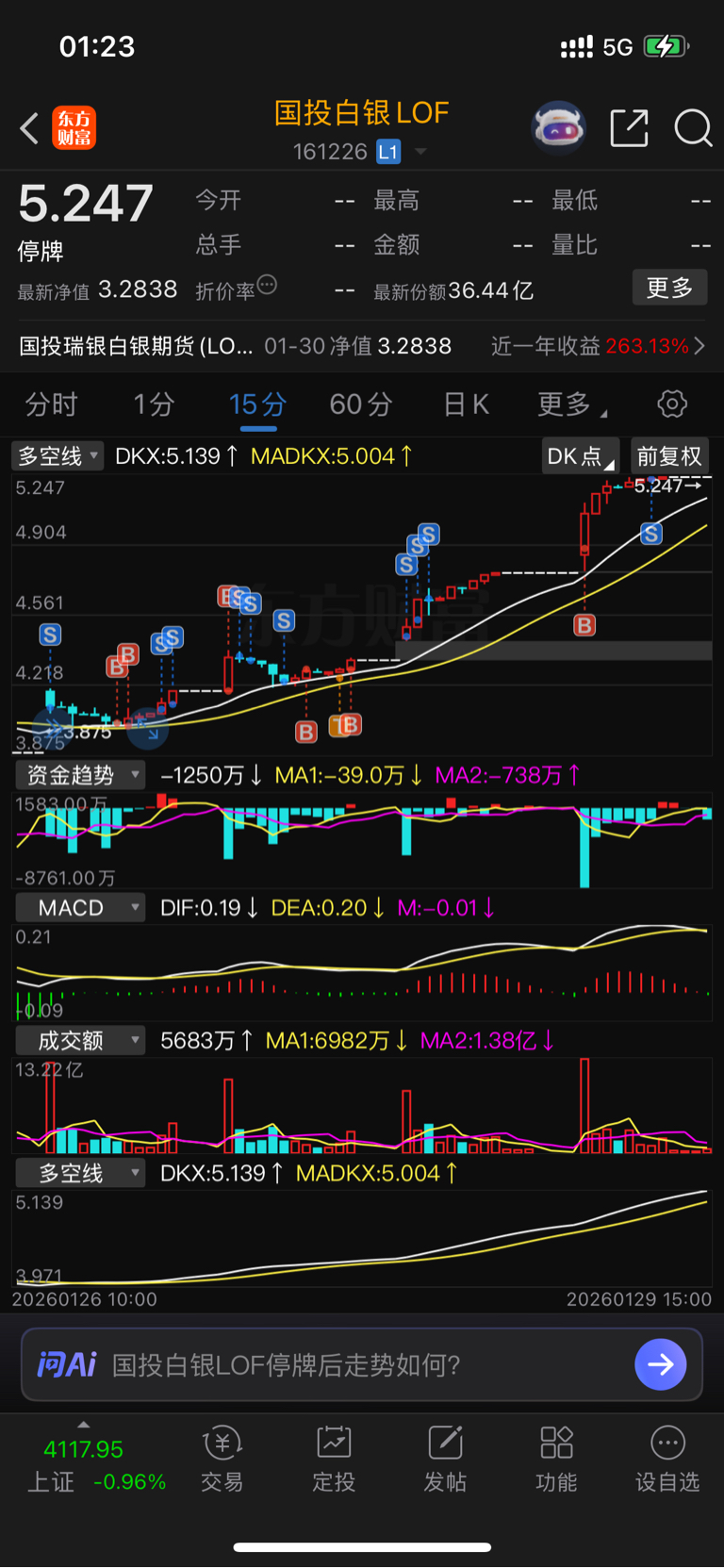Open the search magnifier icon
Image resolution: width=724 pixels, height=1568 pixels.
click(693, 128)
